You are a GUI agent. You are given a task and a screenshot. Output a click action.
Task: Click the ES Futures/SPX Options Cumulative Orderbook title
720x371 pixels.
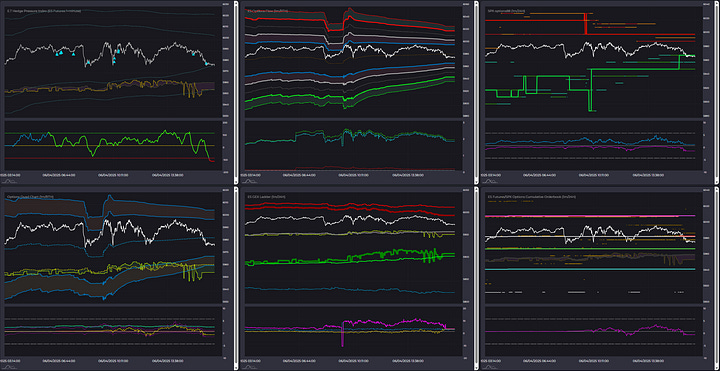click(x=532, y=197)
